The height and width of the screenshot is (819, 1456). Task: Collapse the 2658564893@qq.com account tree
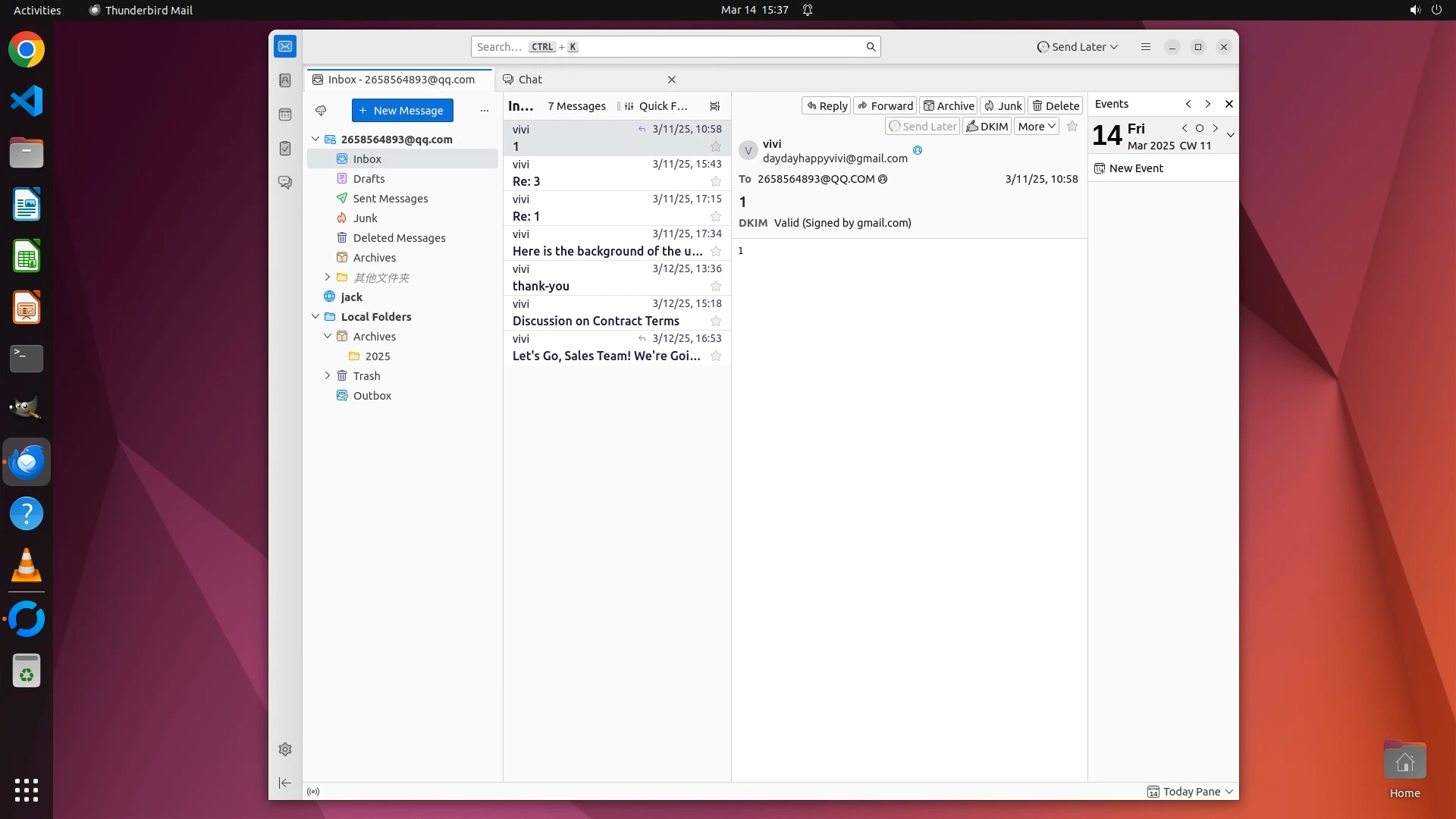click(315, 140)
